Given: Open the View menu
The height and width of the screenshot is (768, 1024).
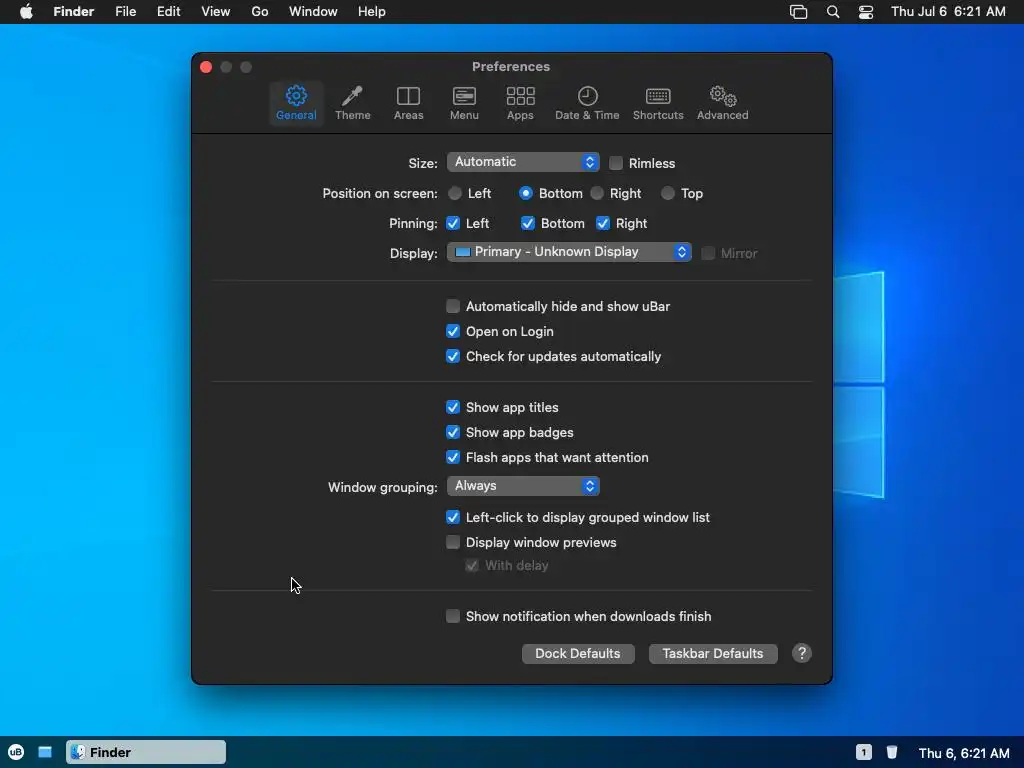Looking at the screenshot, I should tap(216, 12).
